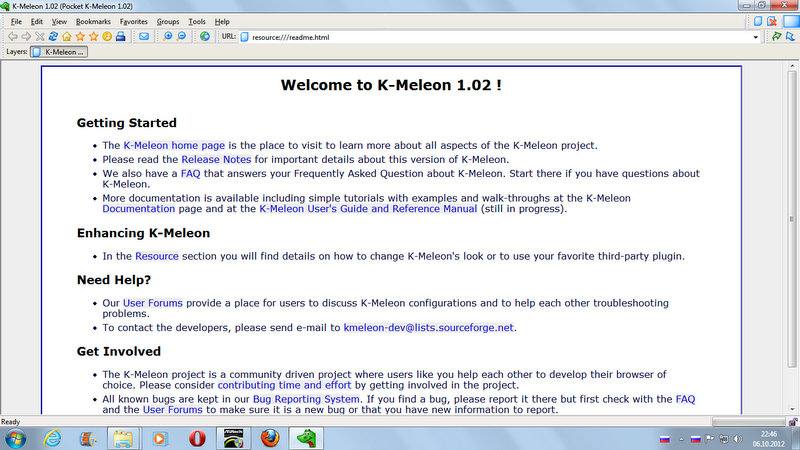This screenshot has height=450, width=800.
Task: Click the Windows Start orb
Action: (15, 439)
